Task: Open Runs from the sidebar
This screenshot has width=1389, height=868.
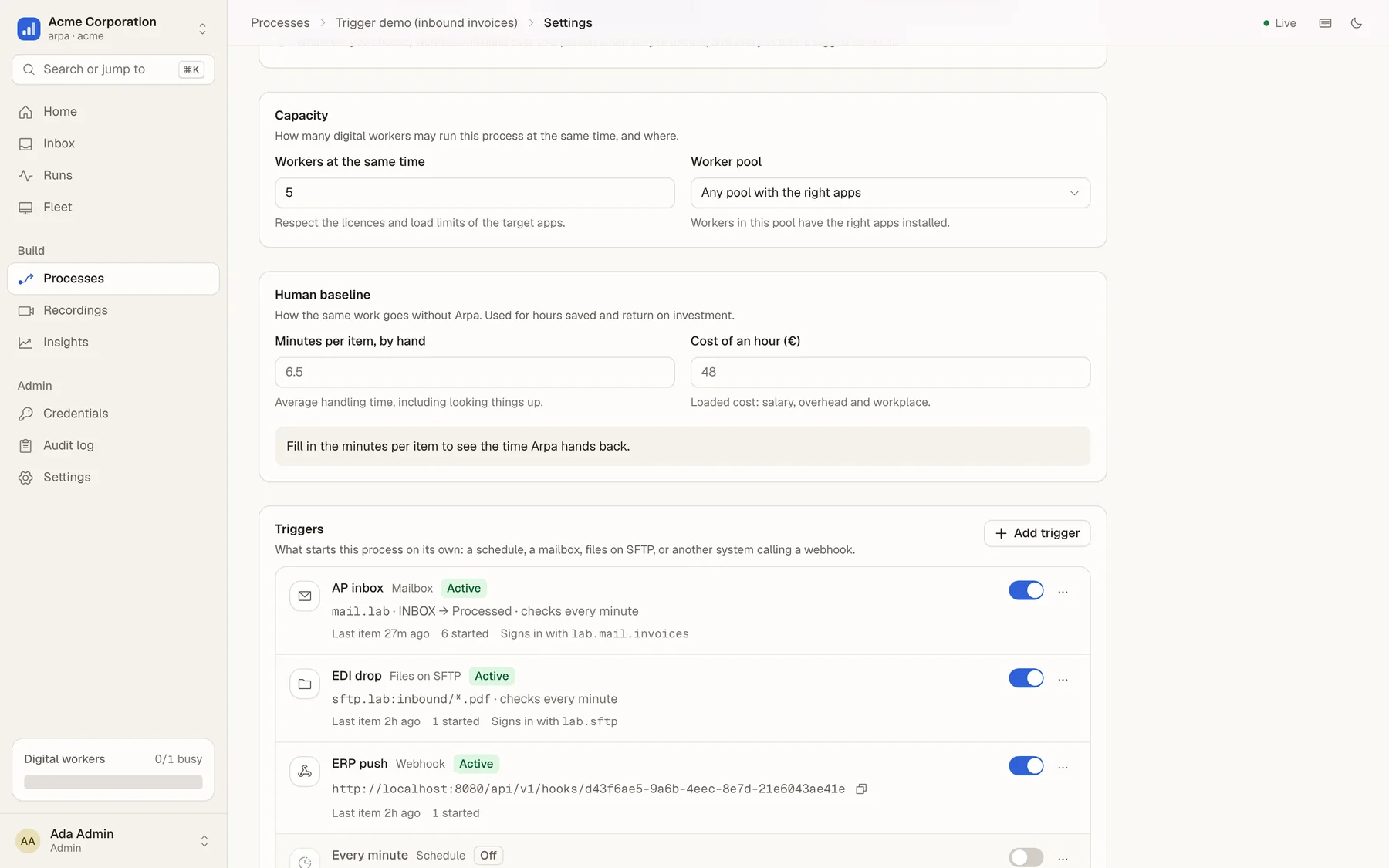Action: click(x=113, y=175)
